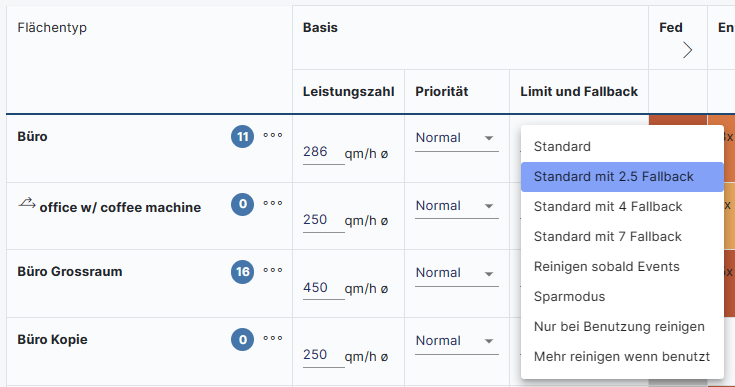735x387 pixels.
Task: Click the 0 badge on Büro Kopie
Action: pos(242,339)
